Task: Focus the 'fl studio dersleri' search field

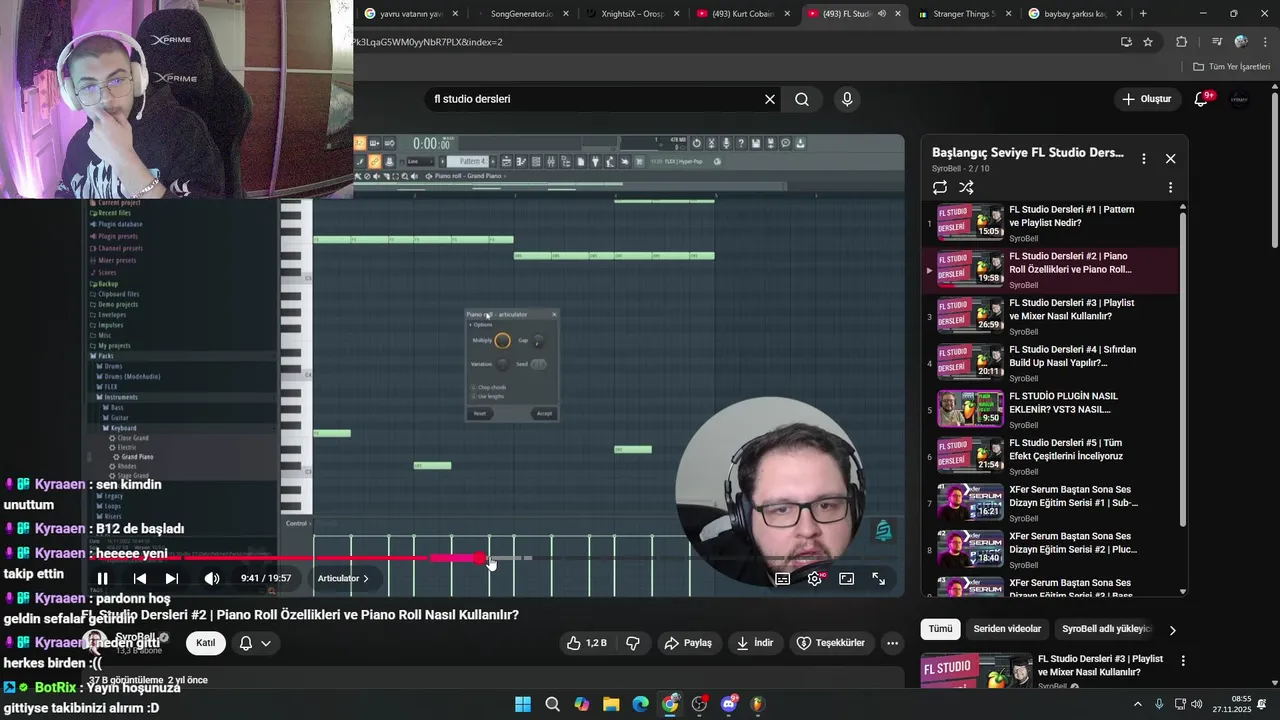Action: 595,99
